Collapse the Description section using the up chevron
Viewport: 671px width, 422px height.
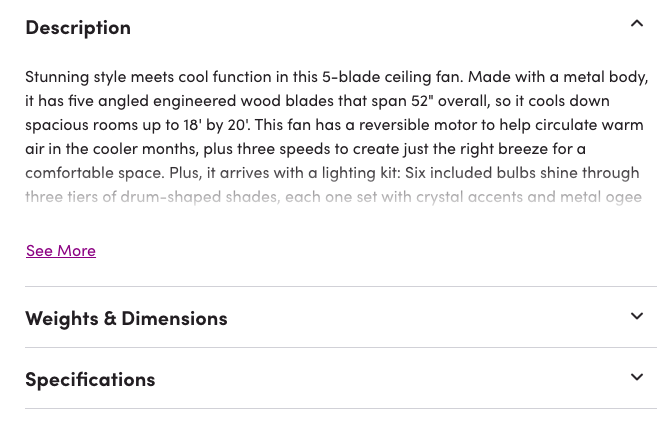tap(637, 24)
